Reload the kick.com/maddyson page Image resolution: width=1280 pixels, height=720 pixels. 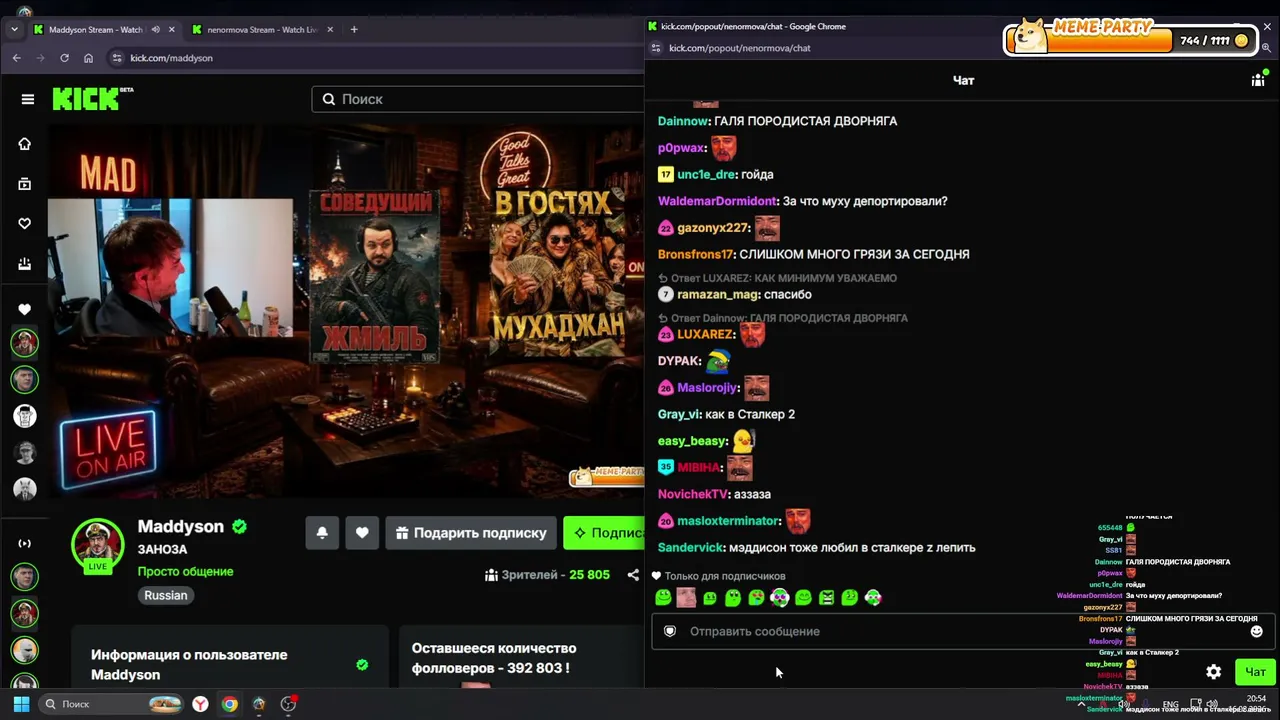tap(64, 58)
